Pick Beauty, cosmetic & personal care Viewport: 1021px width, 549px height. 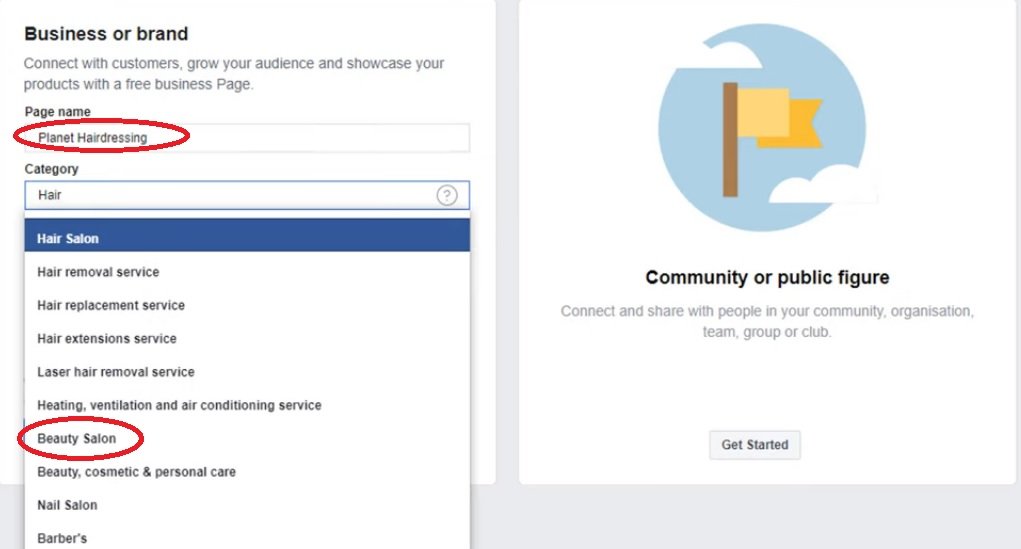(x=247, y=472)
